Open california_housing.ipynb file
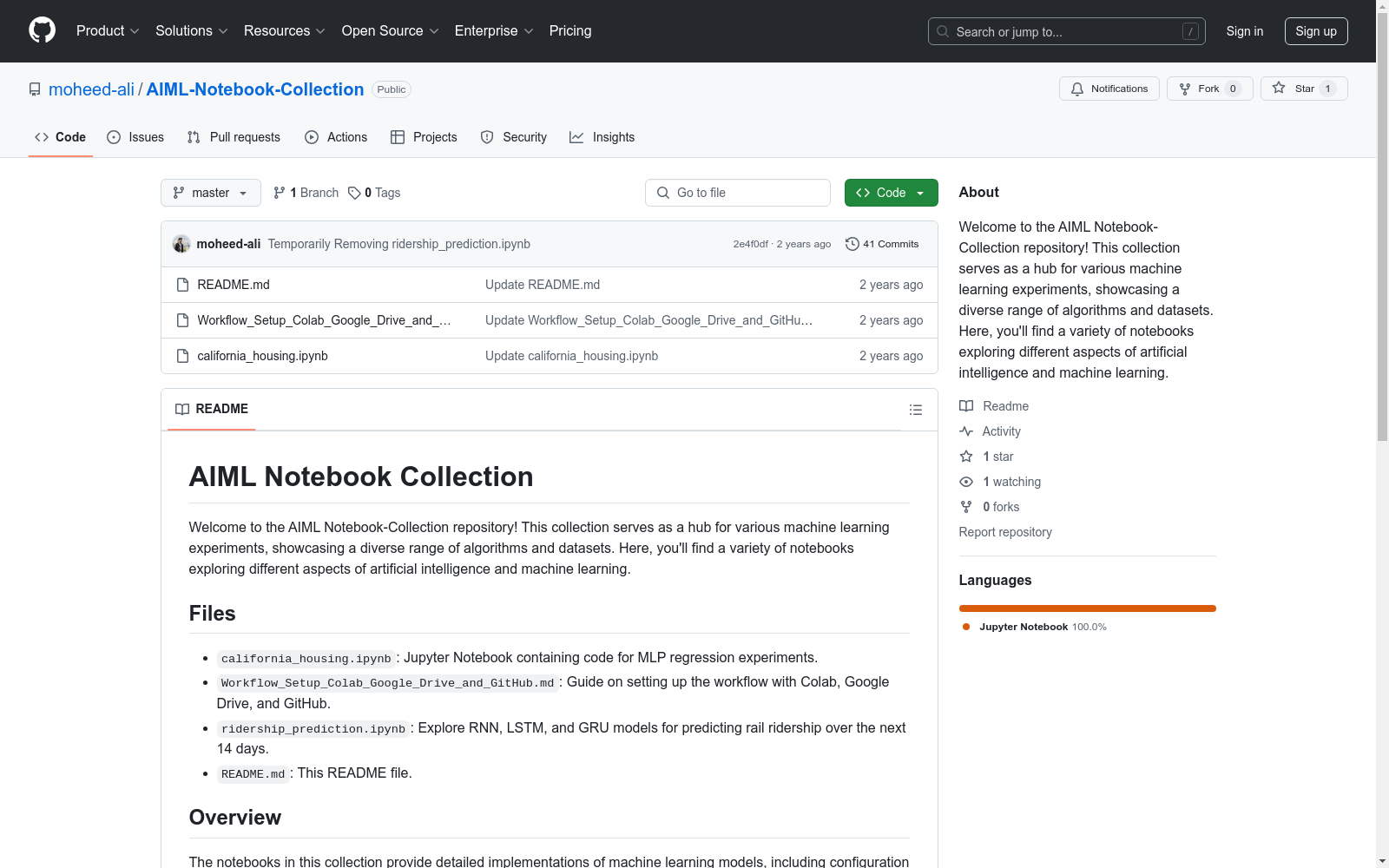The width and height of the screenshot is (1389, 868). coord(262,356)
